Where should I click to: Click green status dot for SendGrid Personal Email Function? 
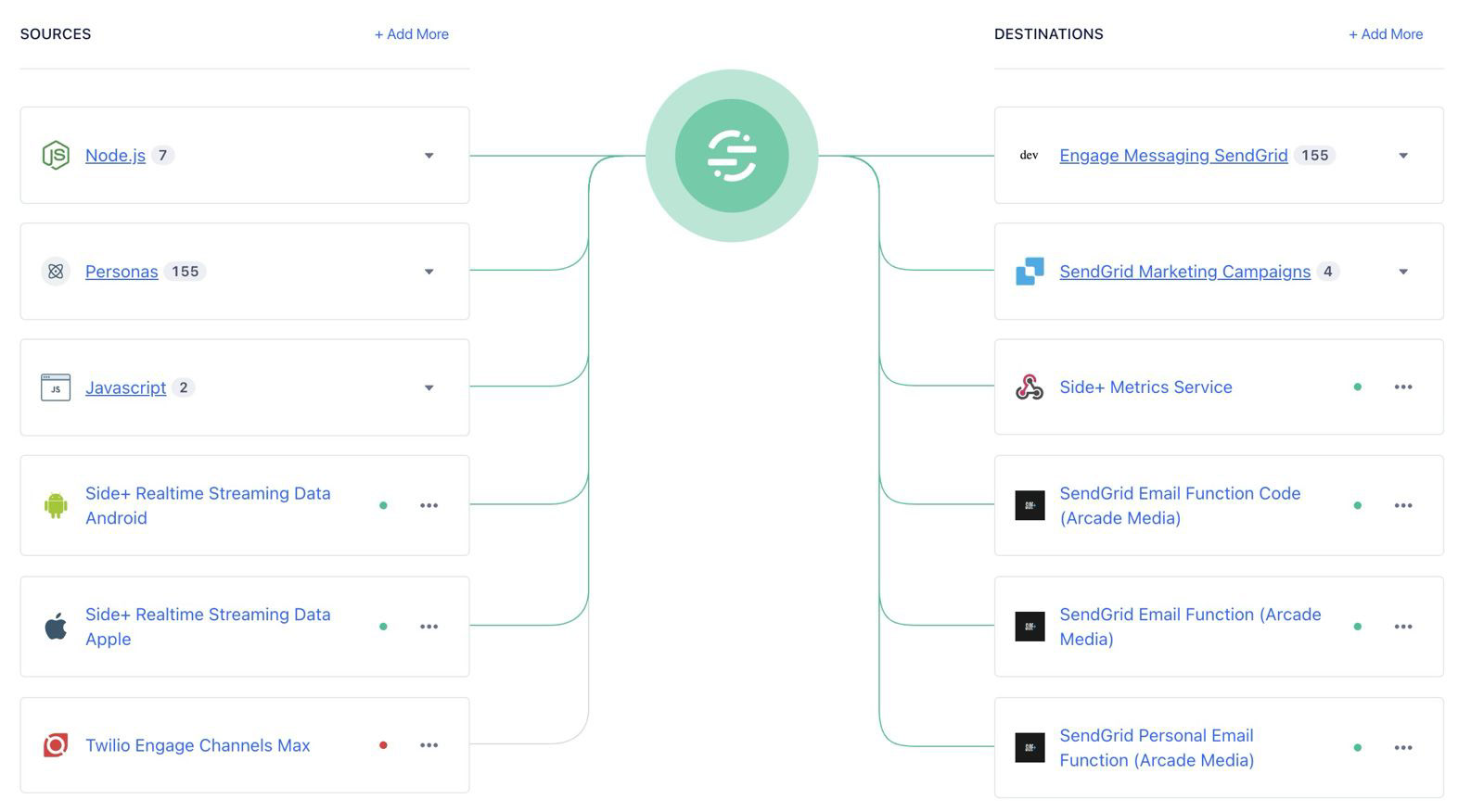point(1358,747)
